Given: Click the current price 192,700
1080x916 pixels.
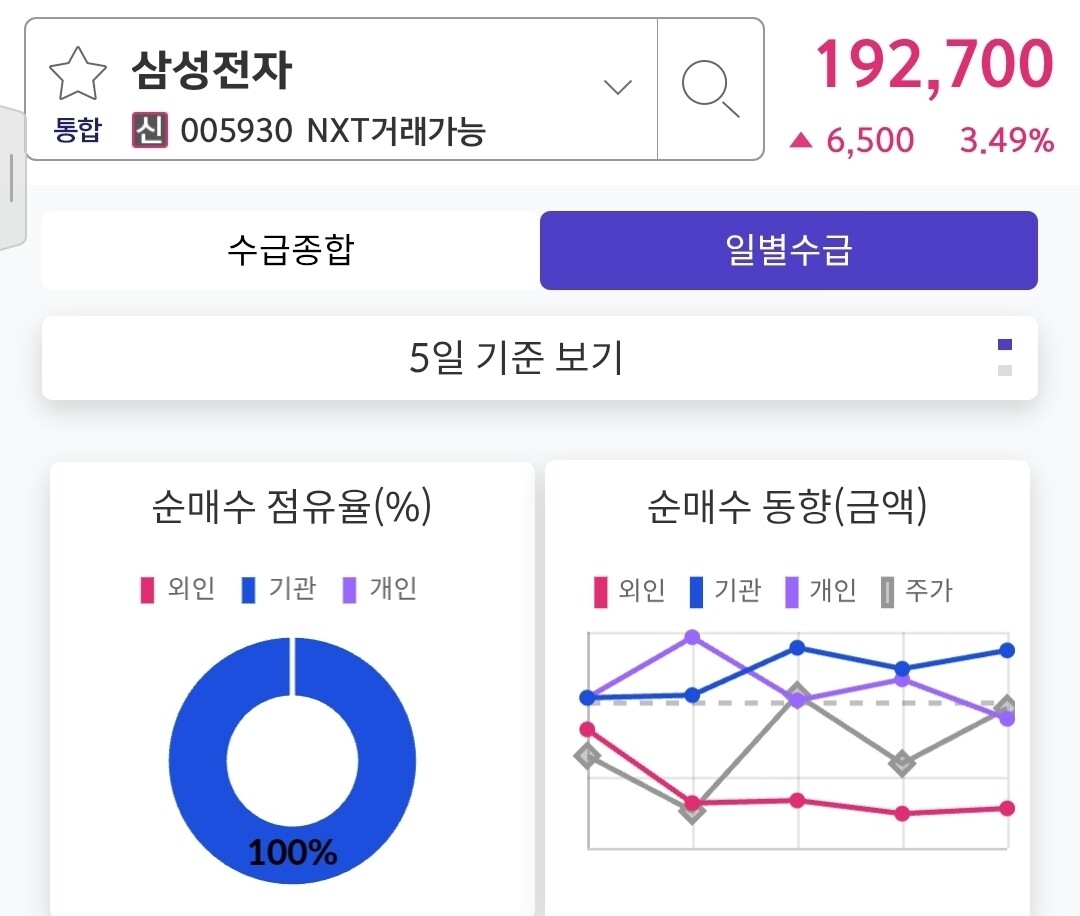Looking at the screenshot, I should tap(934, 64).
